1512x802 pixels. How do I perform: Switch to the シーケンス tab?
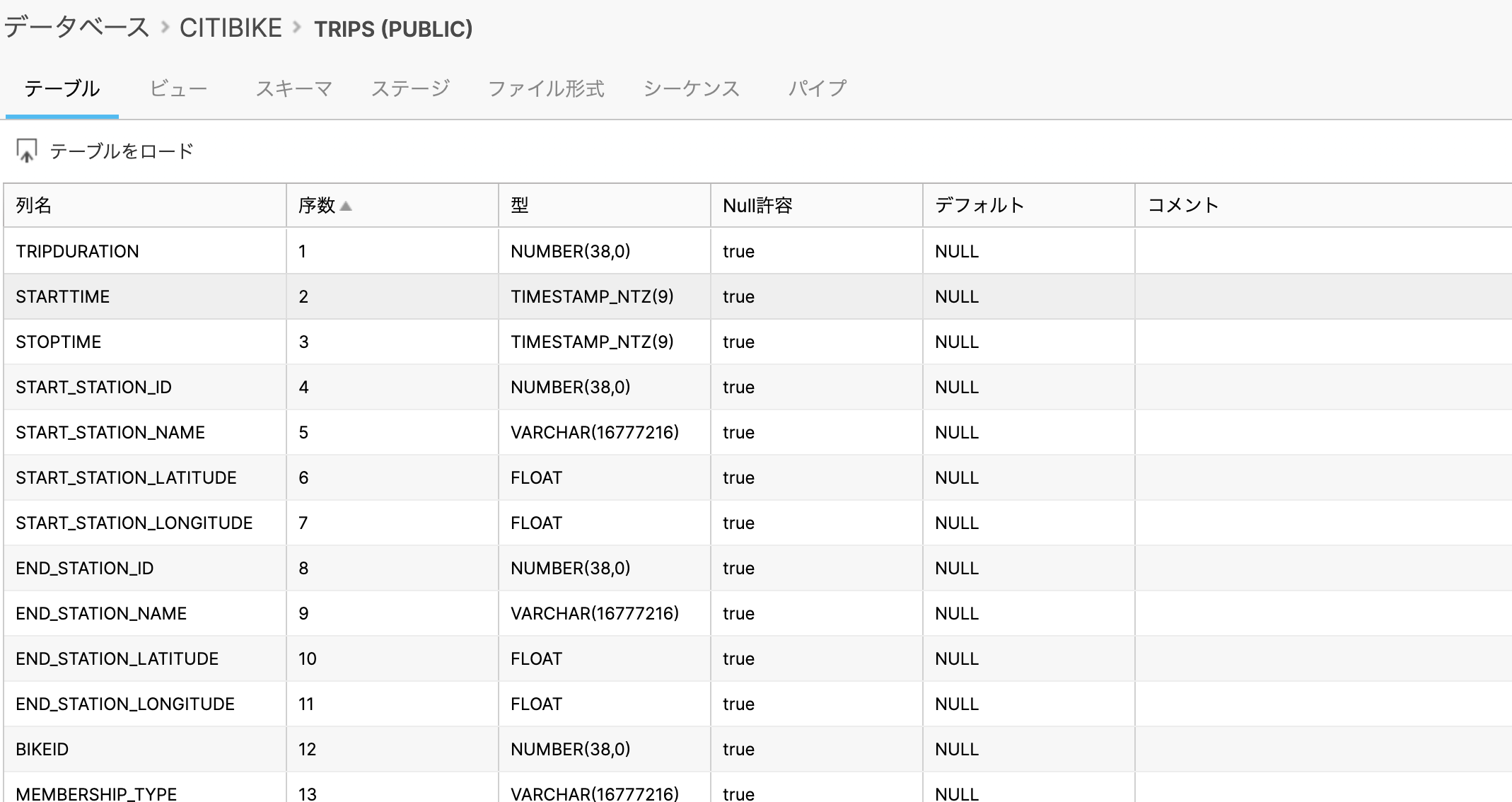click(x=691, y=88)
